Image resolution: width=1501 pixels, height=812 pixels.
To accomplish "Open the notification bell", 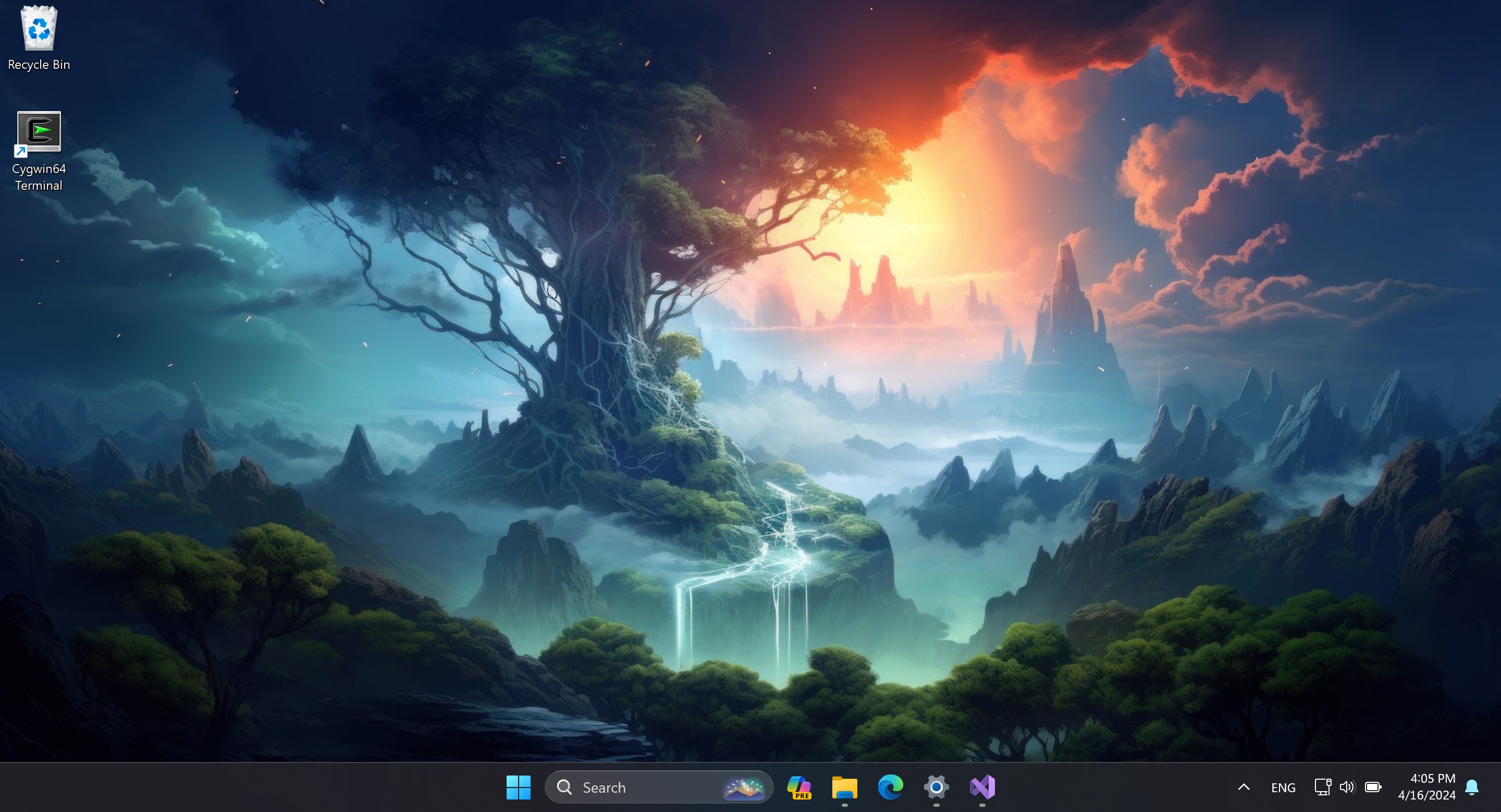I will point(1472,788).
